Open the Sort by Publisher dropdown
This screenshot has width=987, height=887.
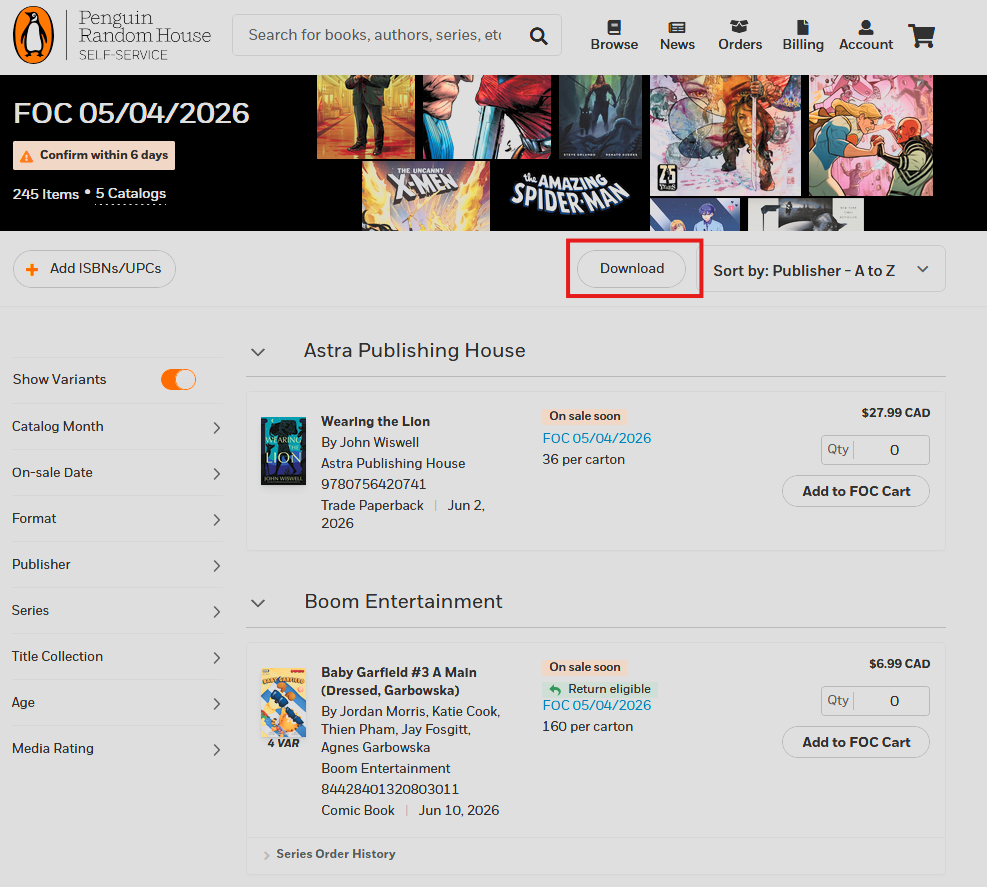coord(821,269)
